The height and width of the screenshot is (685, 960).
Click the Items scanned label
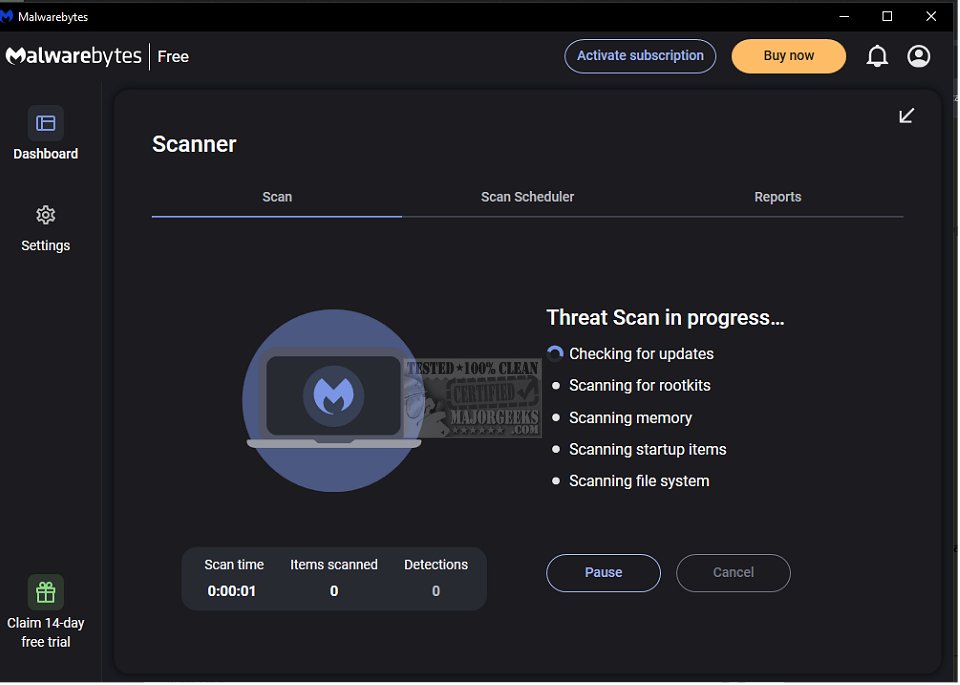334,564
